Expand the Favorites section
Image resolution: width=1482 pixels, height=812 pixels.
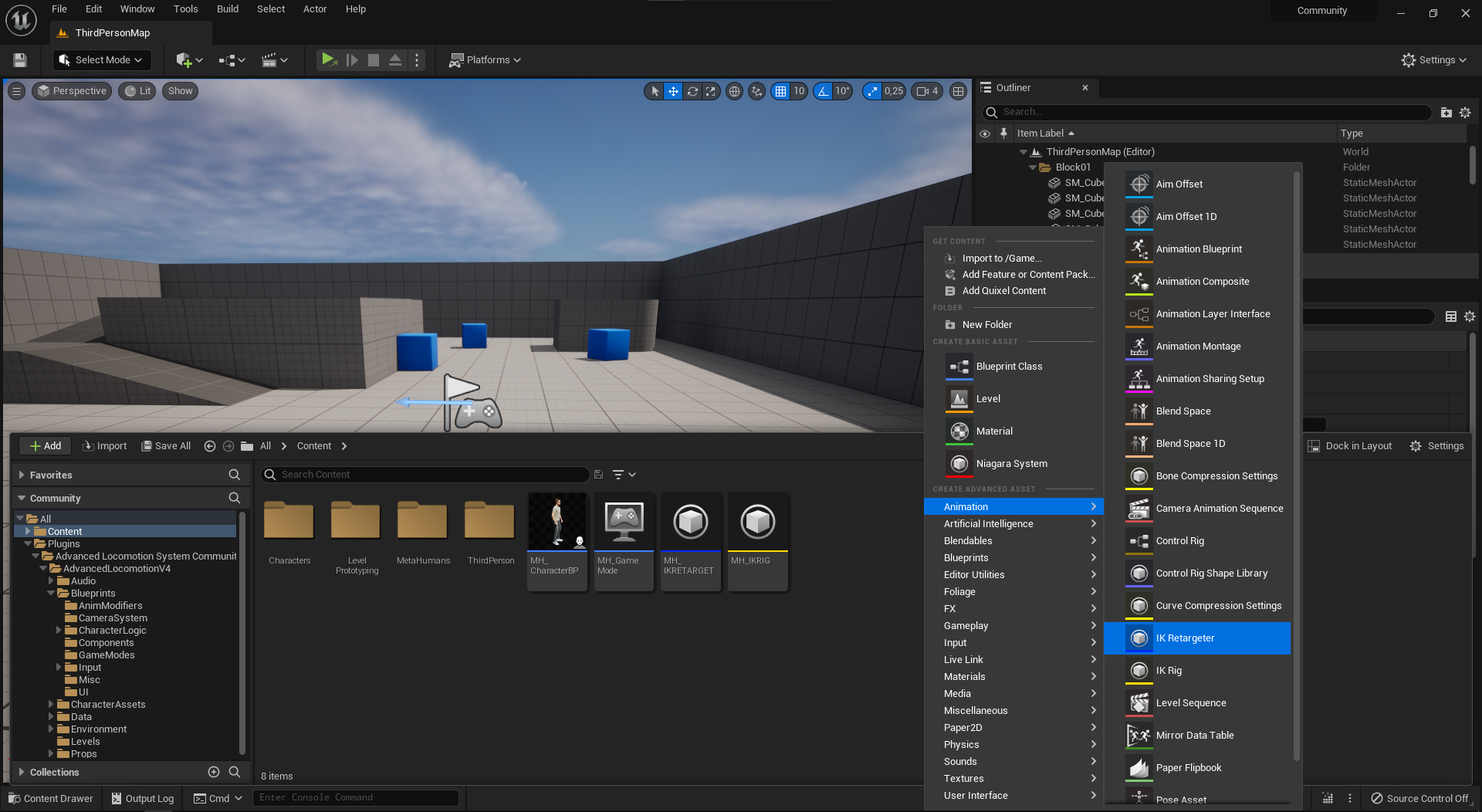(22, 475)
